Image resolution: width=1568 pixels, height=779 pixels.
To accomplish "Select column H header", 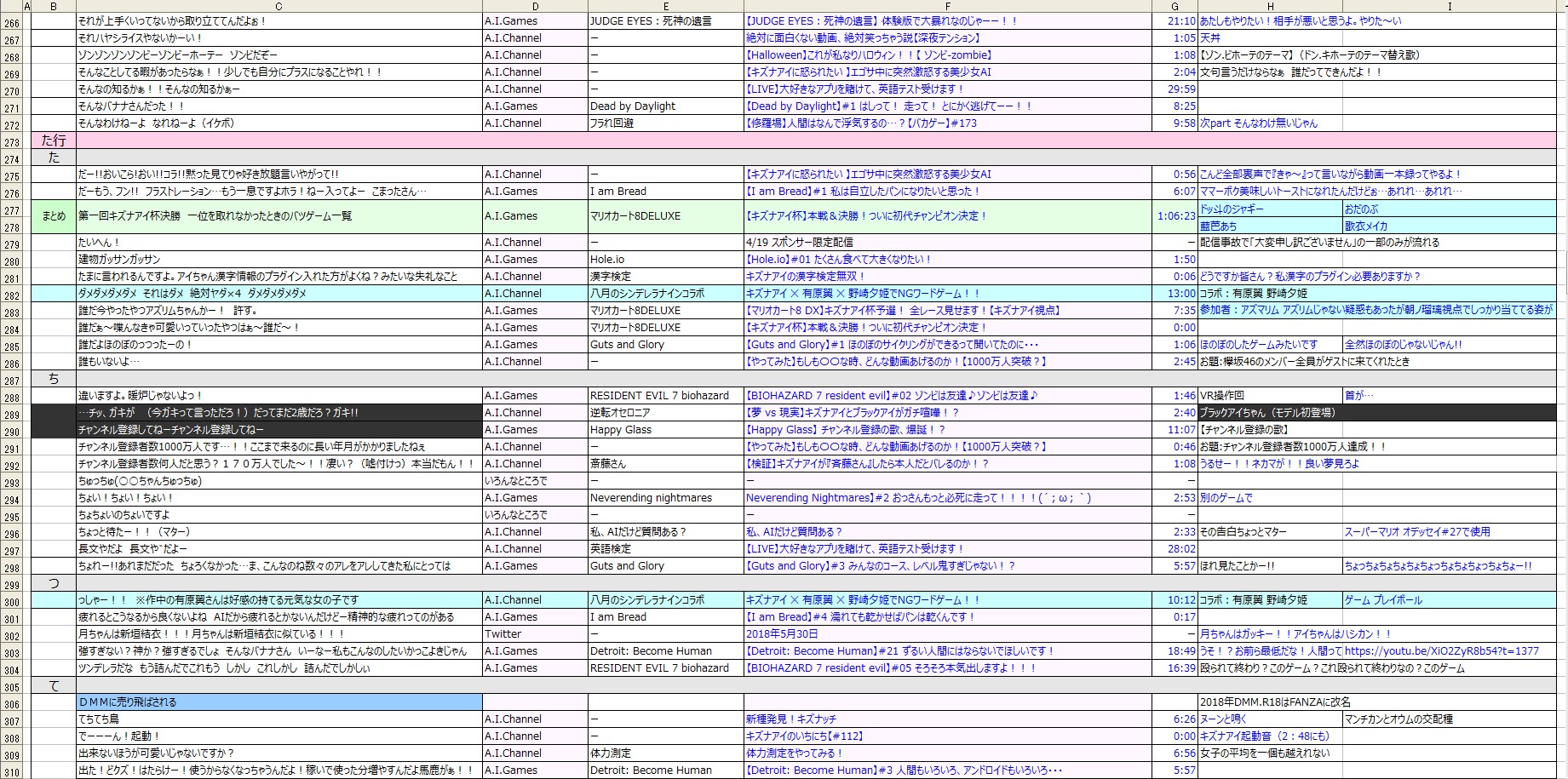I will pyautogui.click(x=1270, y=6).
